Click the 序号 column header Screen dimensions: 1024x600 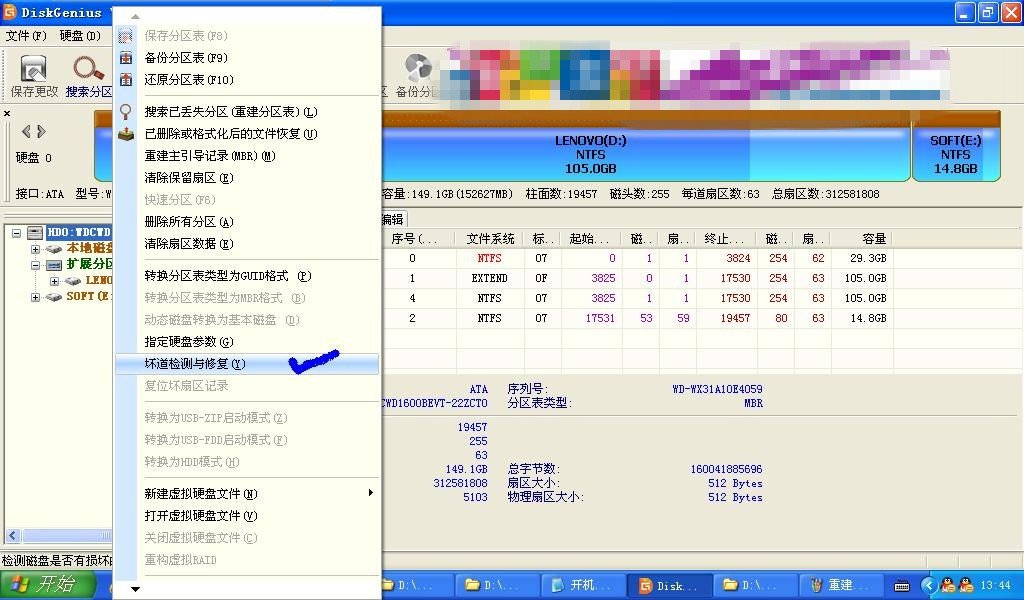point(419,239)
